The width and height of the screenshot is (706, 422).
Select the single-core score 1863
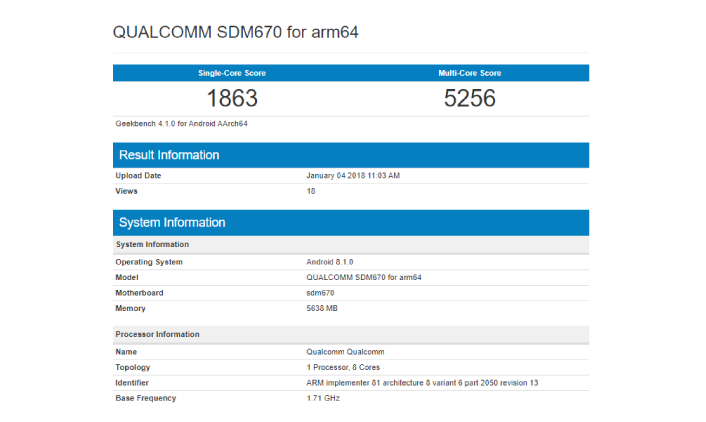tap(232, 98)
